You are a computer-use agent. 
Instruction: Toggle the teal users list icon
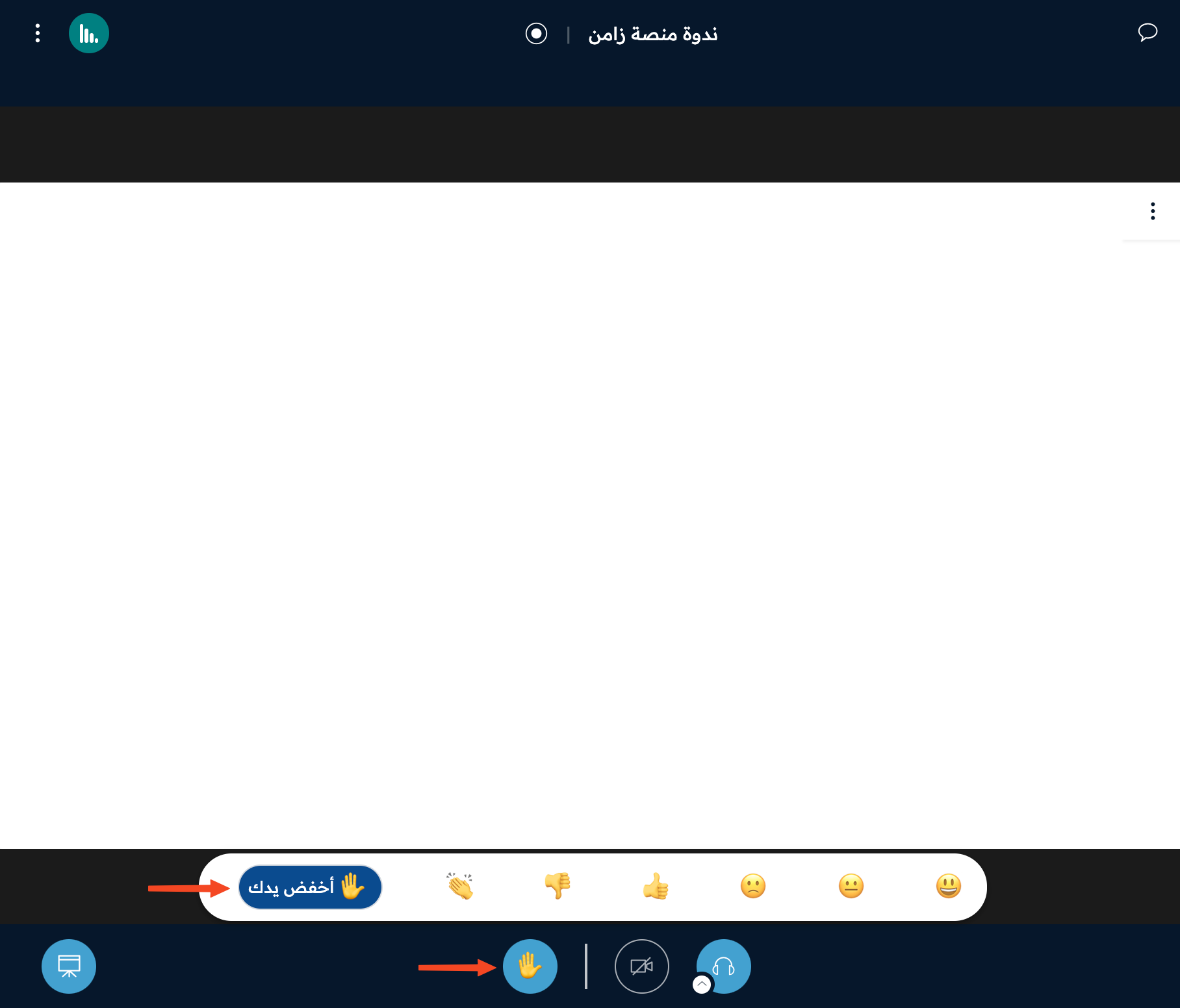pyautogui.click(x=89, y=33)
